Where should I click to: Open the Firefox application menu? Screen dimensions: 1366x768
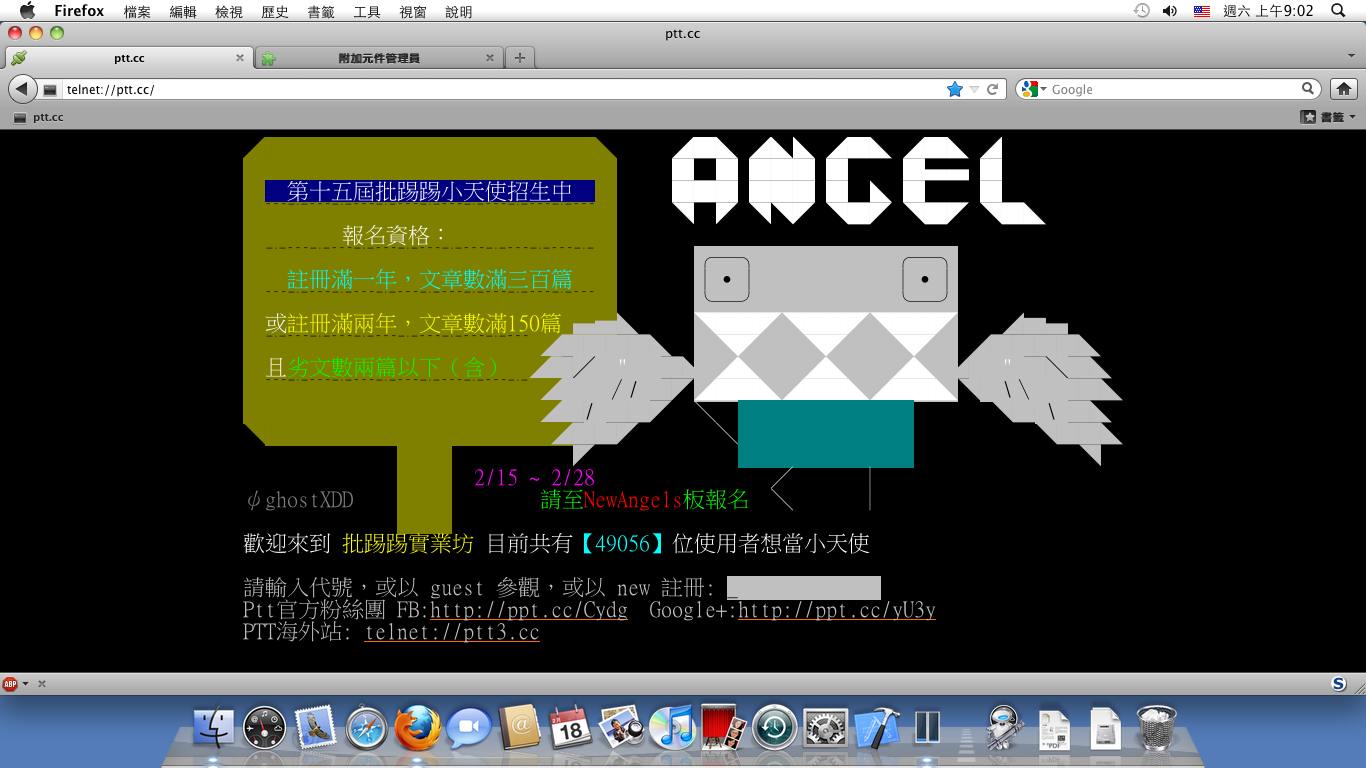pos(79,11)
